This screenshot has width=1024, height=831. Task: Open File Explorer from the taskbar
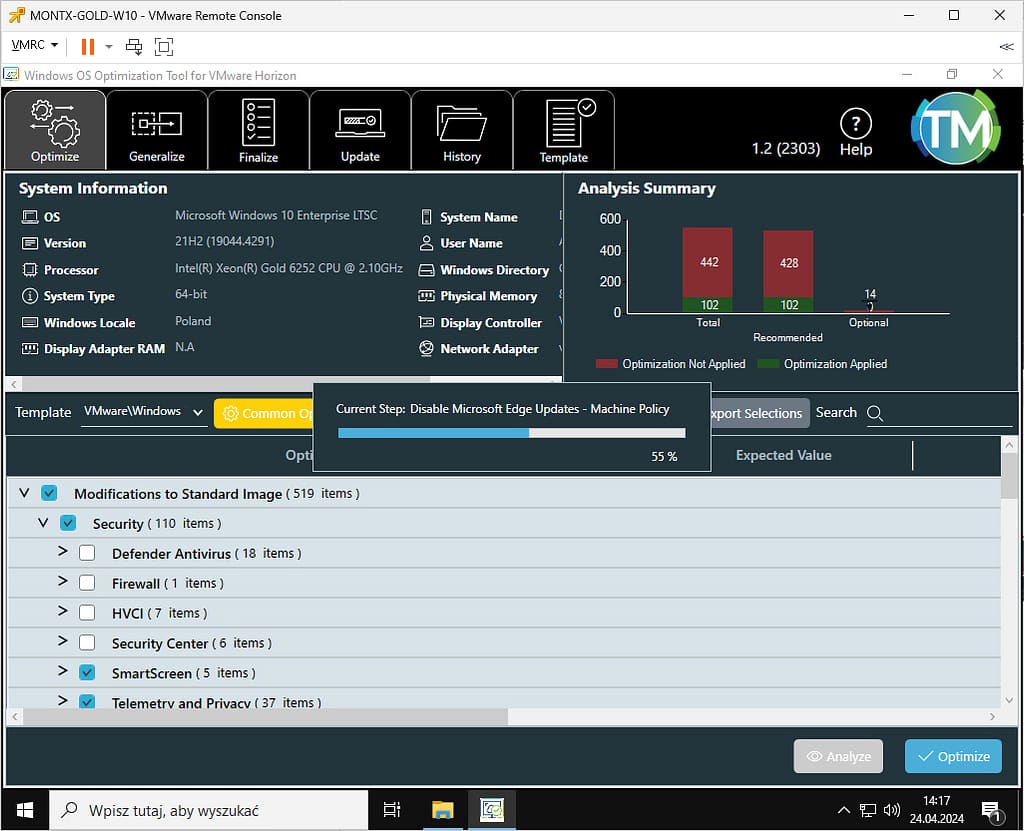coord(443,809)
